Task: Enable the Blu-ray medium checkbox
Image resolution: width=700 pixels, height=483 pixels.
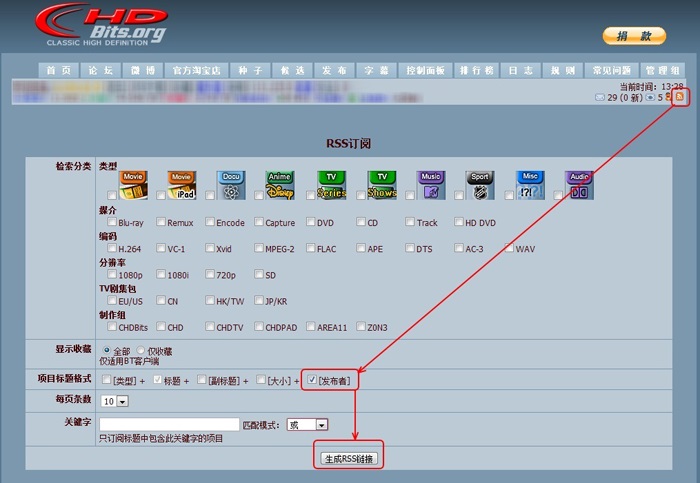Action: coord(111,223)
